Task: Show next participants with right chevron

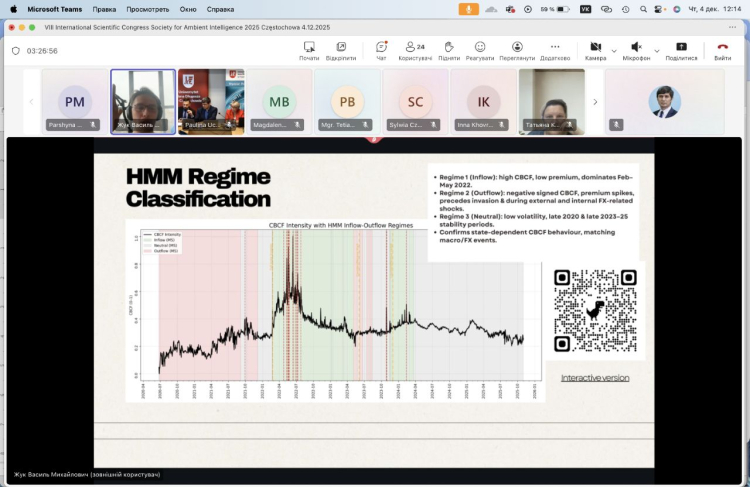Action: 596,101
